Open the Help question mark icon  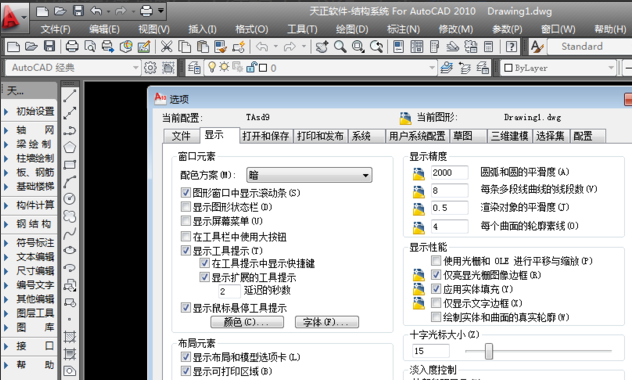pos(511,47)
